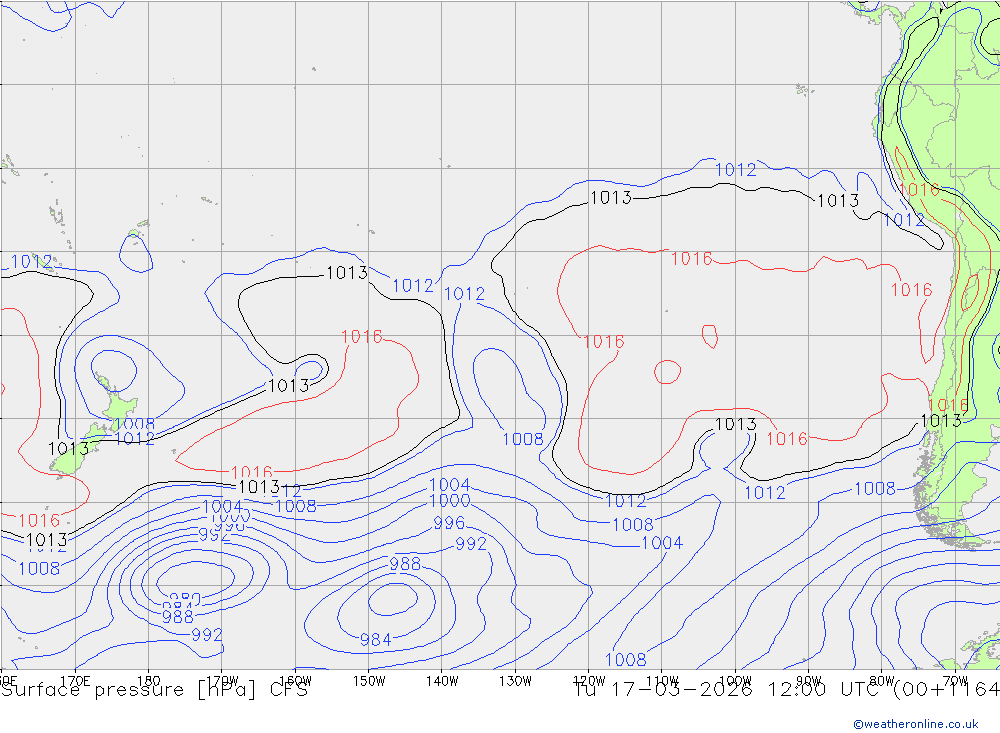
Task: Click the 1013 label beside red 1016 near 100W
Action: point(735,424)
